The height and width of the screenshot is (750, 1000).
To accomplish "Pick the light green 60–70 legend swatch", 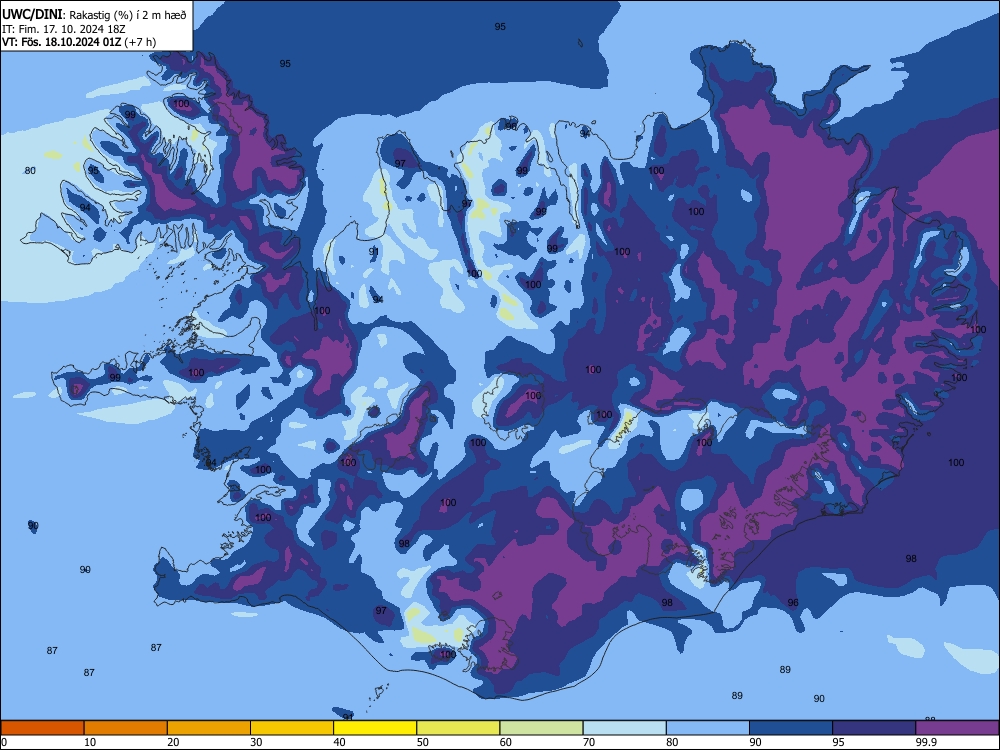I will pos(541,728).
